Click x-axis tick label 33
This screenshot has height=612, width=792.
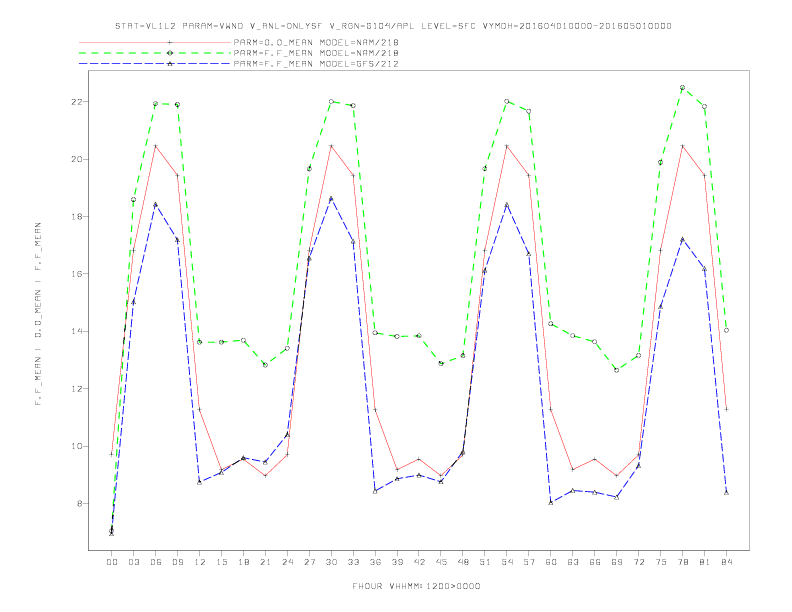coord(353,562)
